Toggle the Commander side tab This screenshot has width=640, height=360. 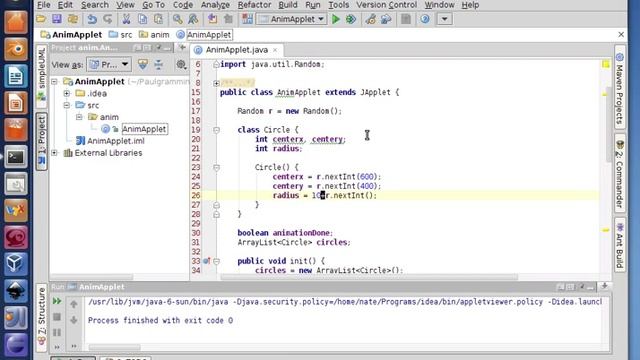(620, 173)
